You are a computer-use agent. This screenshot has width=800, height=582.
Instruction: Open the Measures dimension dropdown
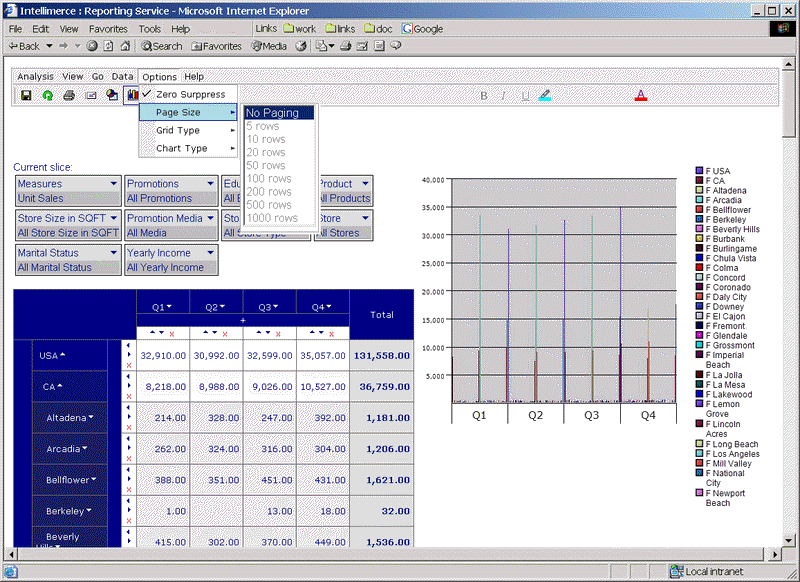pyautogui.click(x=113, y=183)
